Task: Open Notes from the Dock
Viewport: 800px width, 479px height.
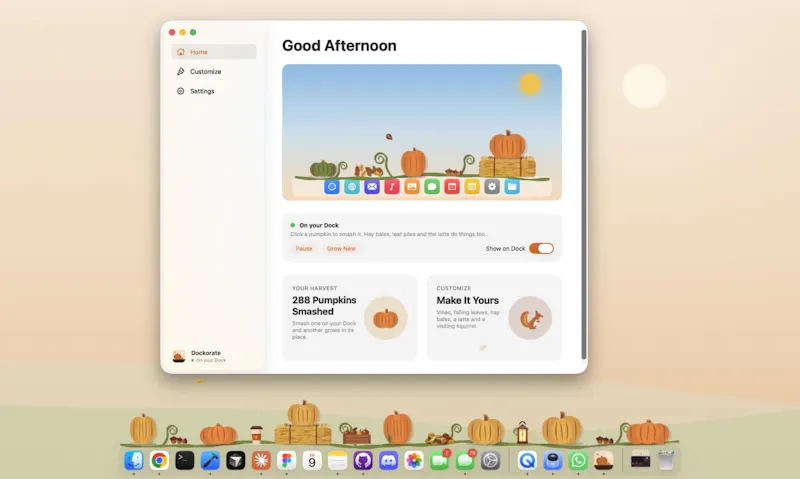Action: pos(337,461)
